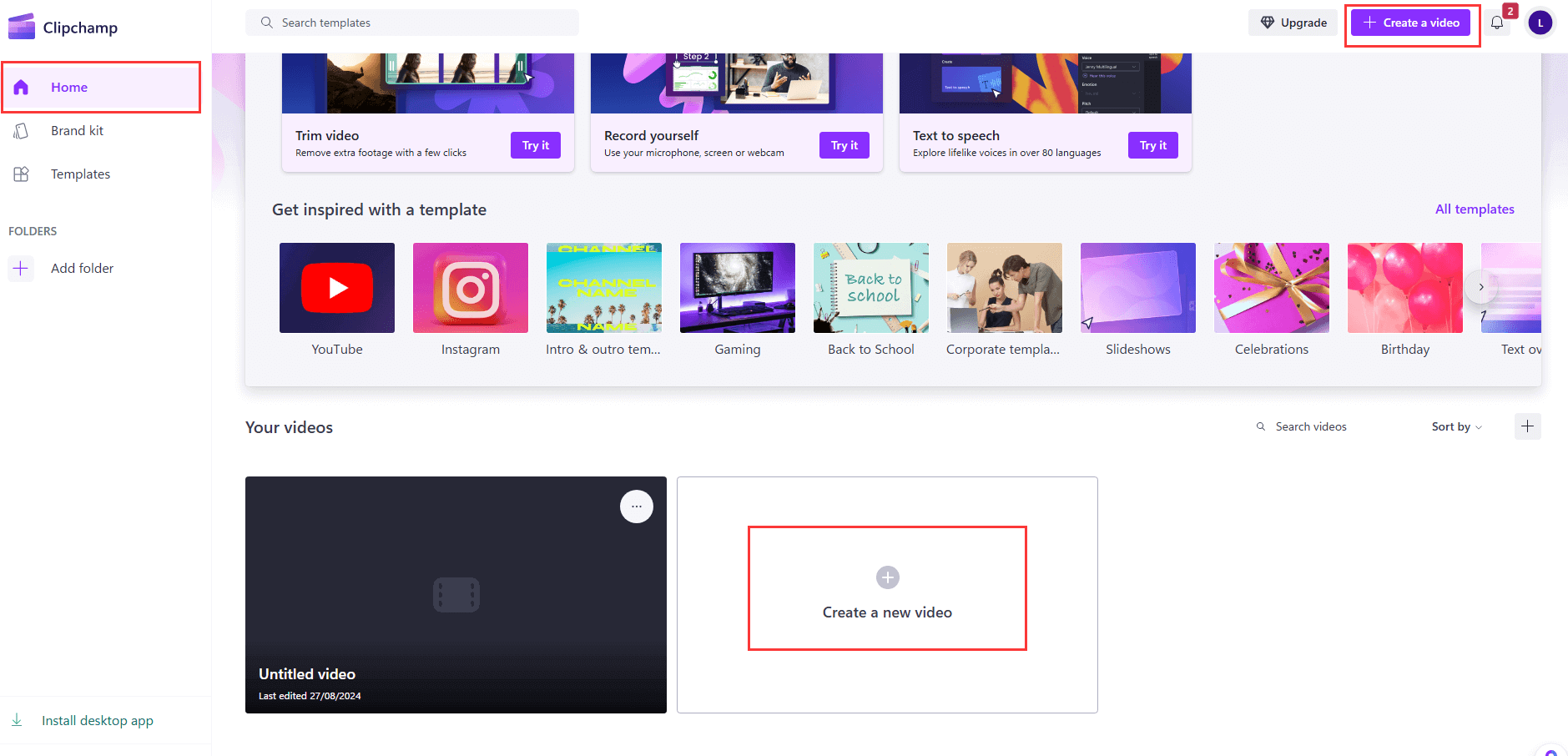The width and height of the screenshot is (1568, 756).
Task: Open the user profile avatar
Action: point(1540,23)
